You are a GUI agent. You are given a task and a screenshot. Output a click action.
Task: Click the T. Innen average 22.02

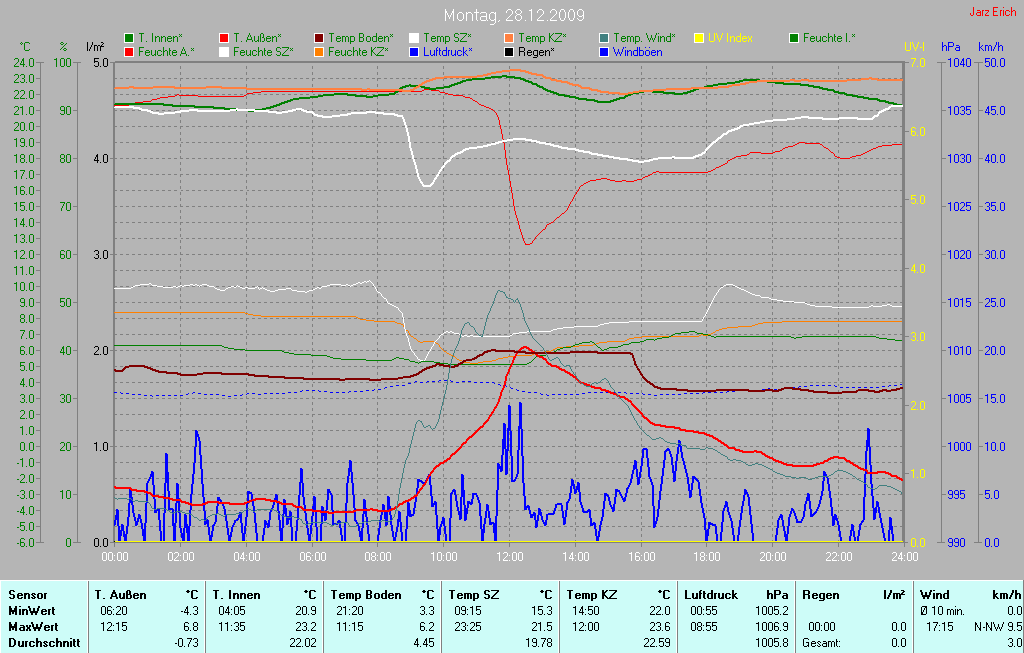click(x=304, y=643)
